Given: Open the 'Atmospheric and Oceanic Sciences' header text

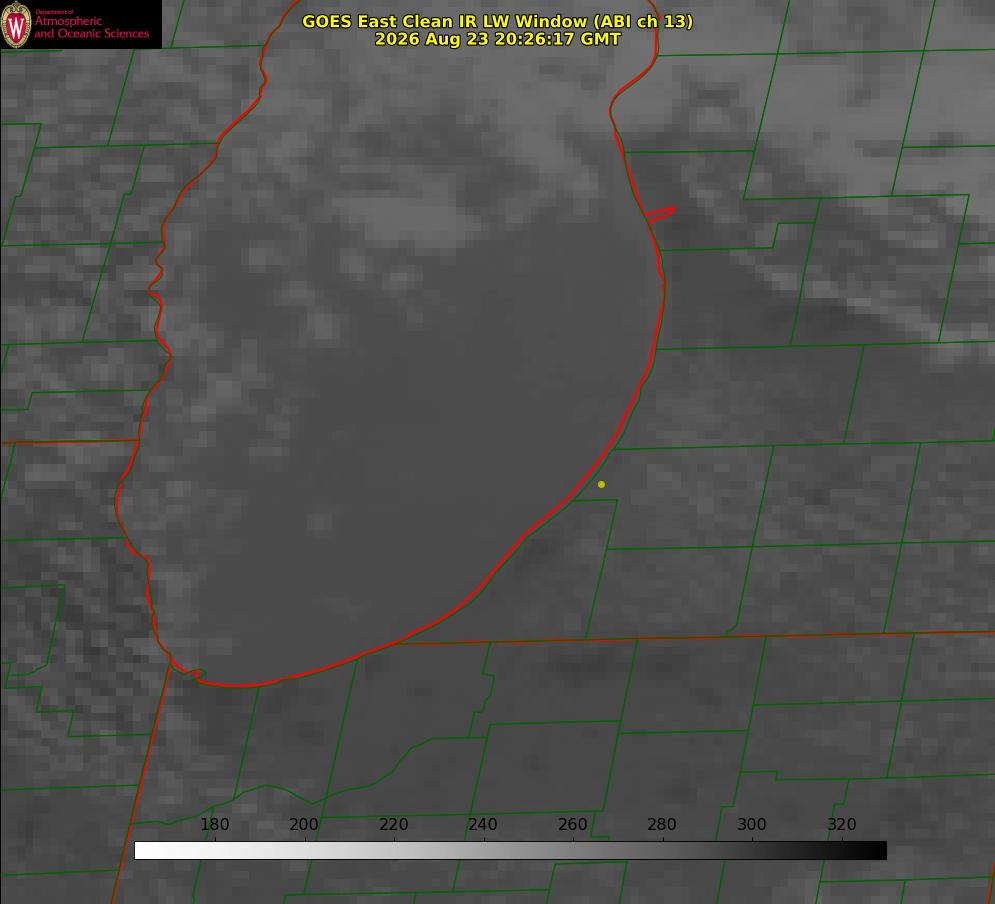Looking at the screenshot, I should (x=91, y=27).
